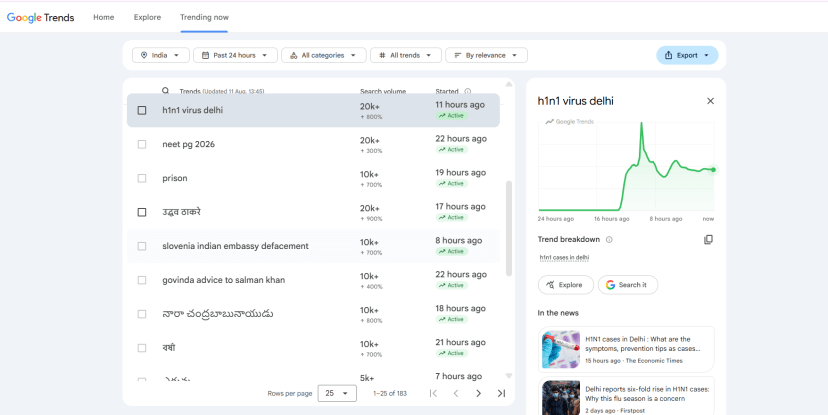Screen dimensions: 828x415
Task: Select the h1n1 virus delhi checkbox
Action: (142, 110)
